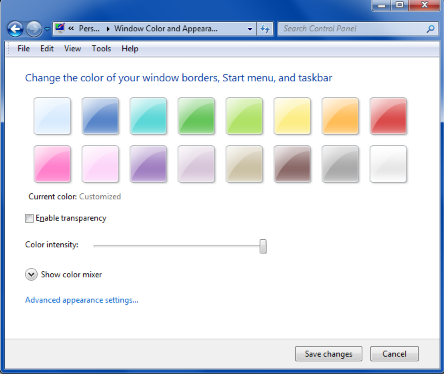The width and height of the screenshot is (444, 374).
Task: Pick the hot pink color swatch
Action: (x=52, y=164)
